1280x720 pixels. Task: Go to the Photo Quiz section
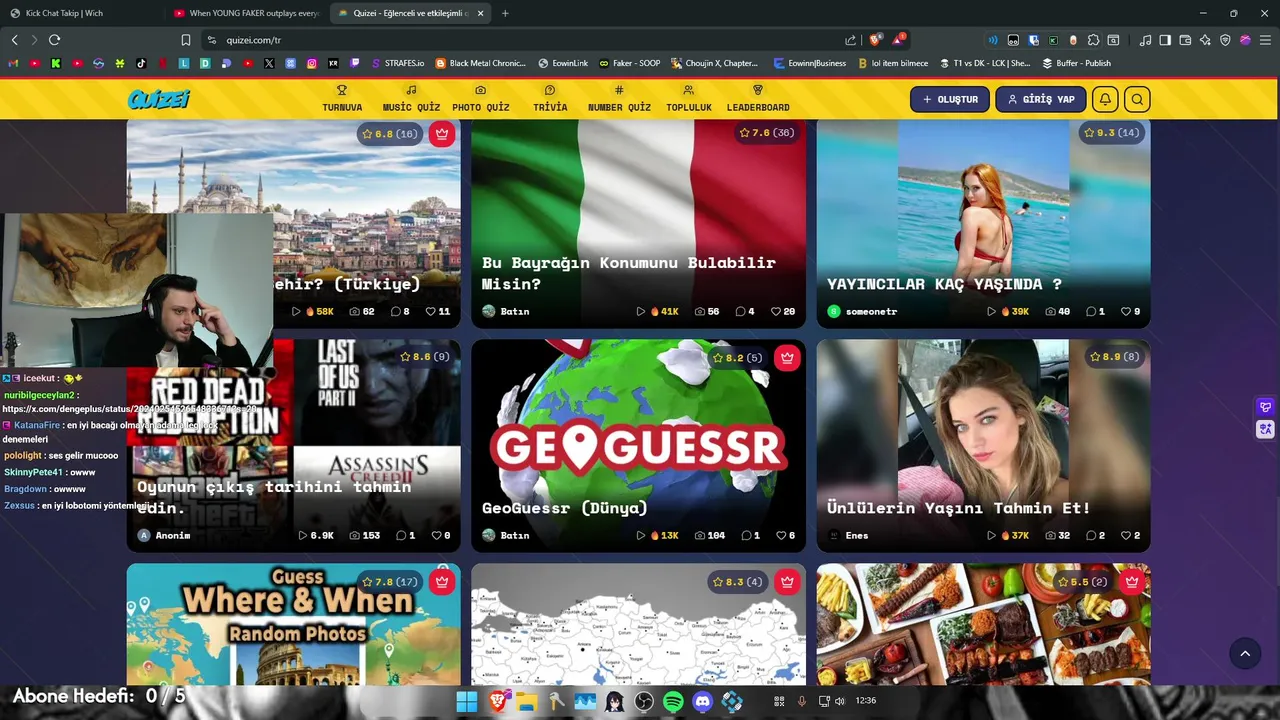pyautogui.click(x=480, y=99)
